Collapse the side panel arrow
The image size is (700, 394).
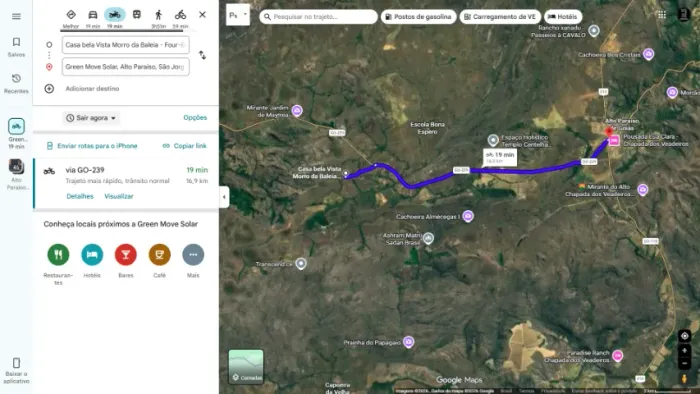coord(224,197)
